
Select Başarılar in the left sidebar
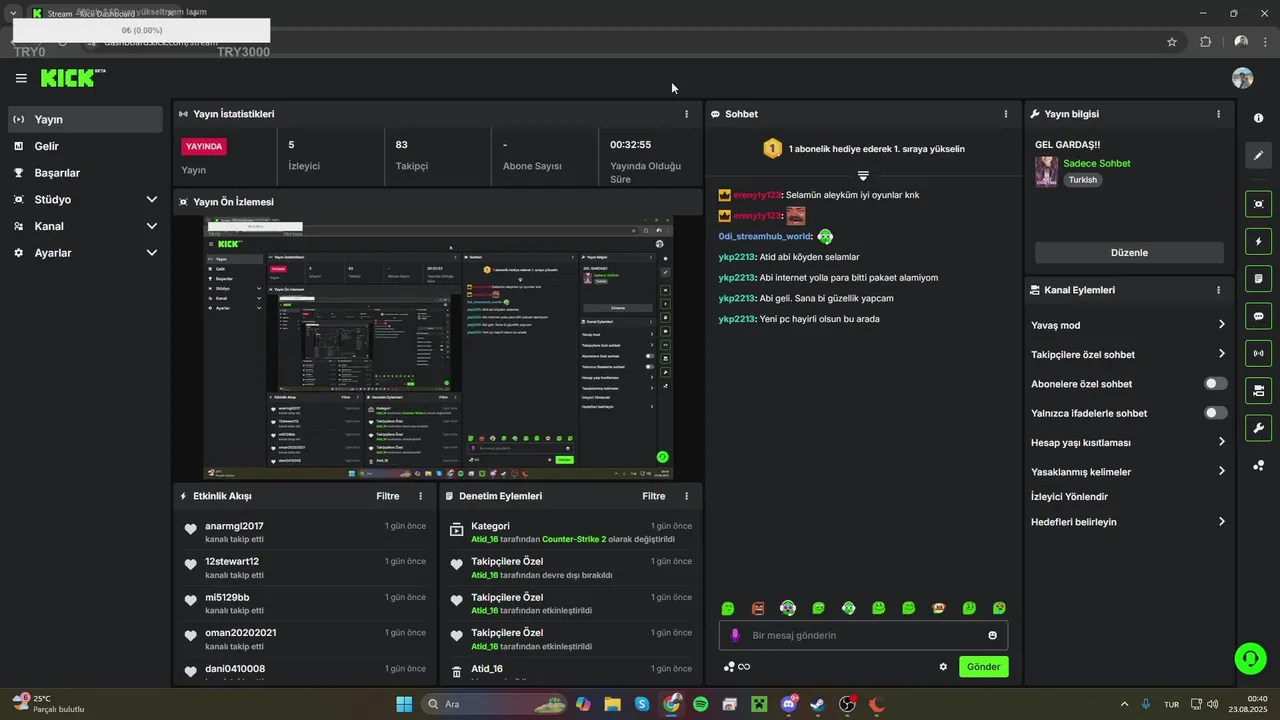click(85, 173)
